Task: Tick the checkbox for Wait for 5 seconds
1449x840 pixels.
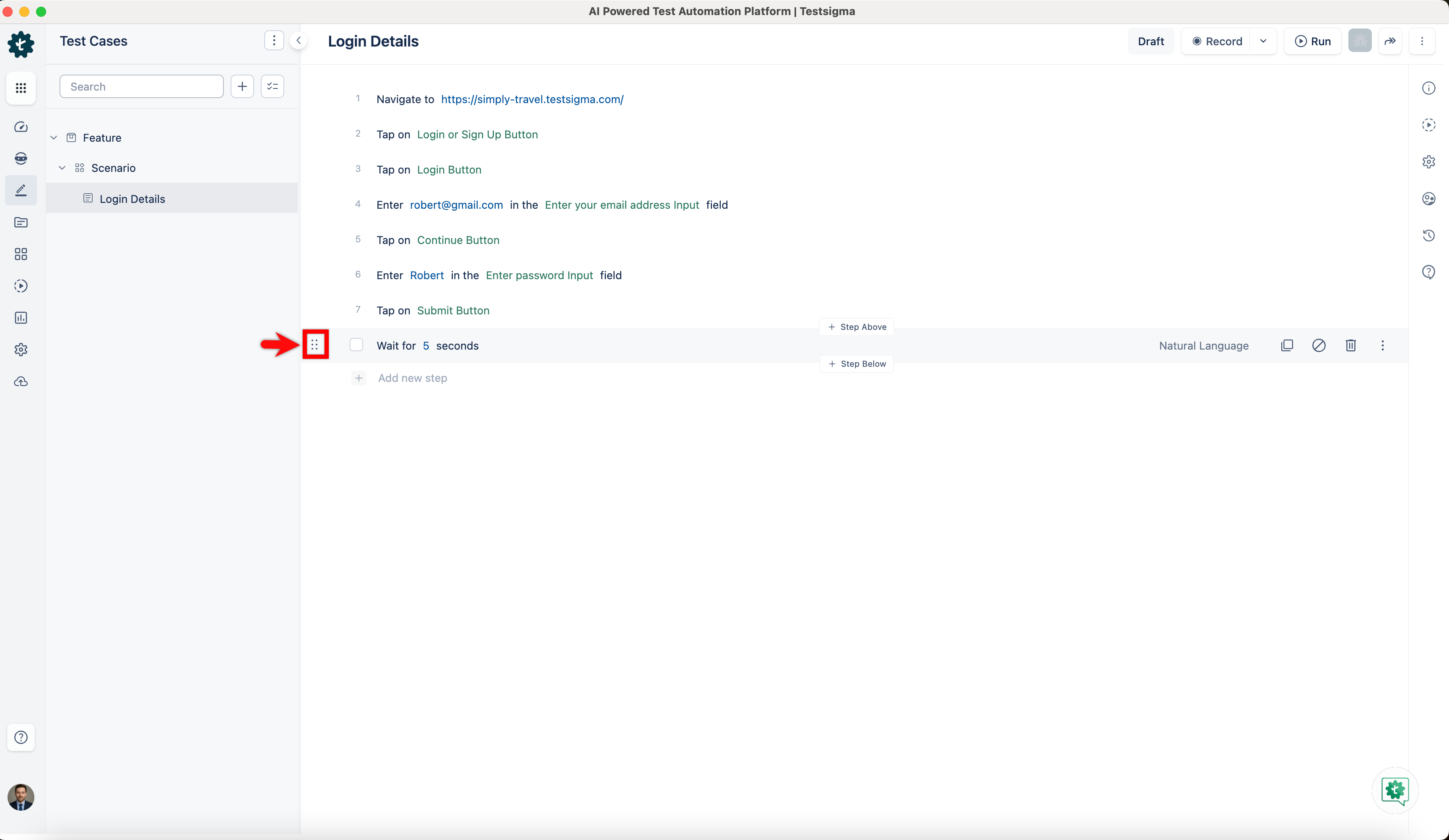Action: tap(356, 345)
